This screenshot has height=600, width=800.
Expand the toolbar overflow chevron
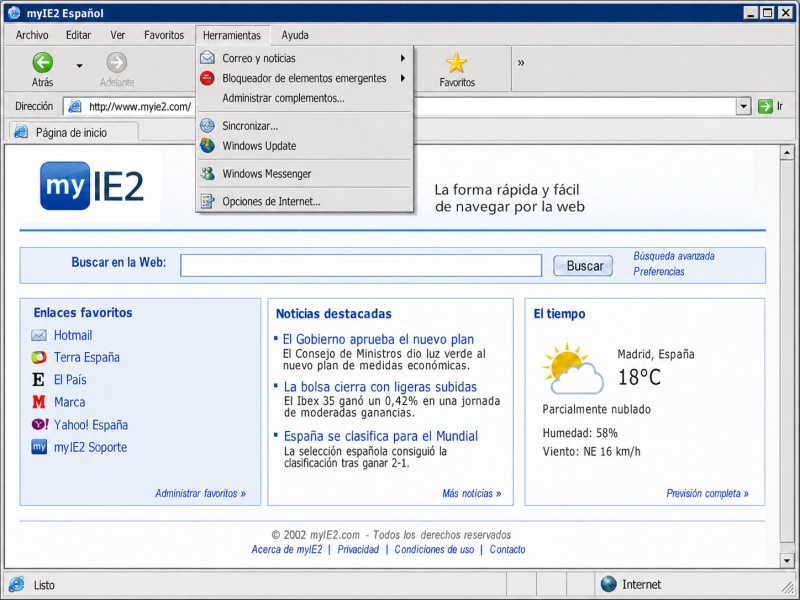click(520, 63)
